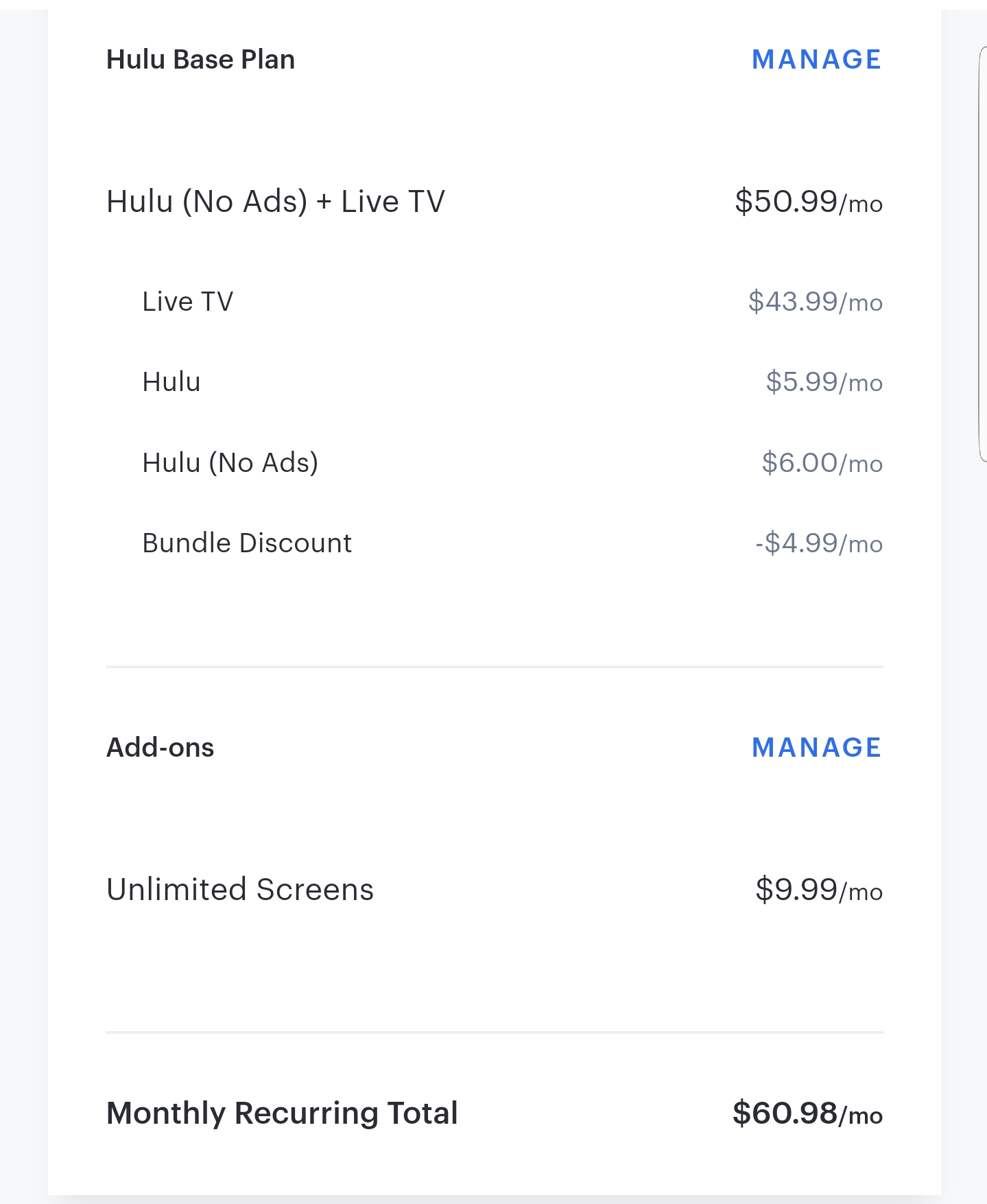987x1204 pixels.
Task: Click the $43.99/mo Live TV price
Action: pyautogui.click(x=815, y=302)
